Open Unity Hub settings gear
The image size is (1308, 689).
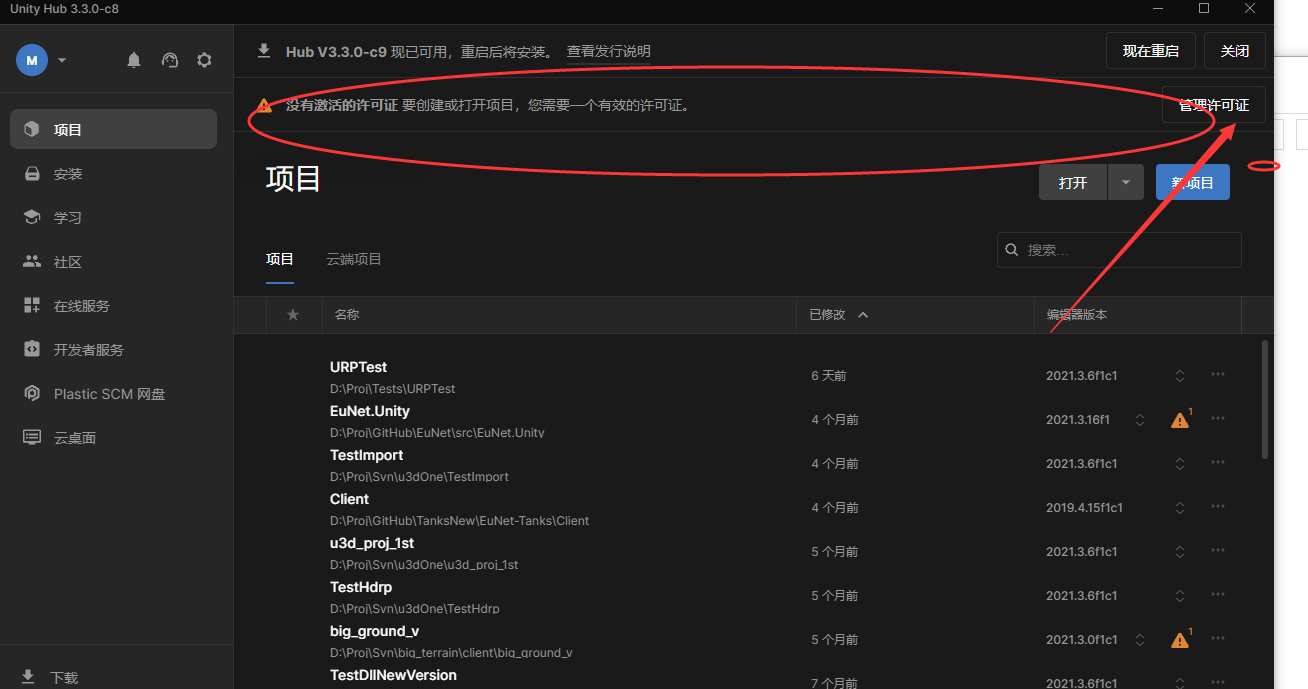(204, 60)
